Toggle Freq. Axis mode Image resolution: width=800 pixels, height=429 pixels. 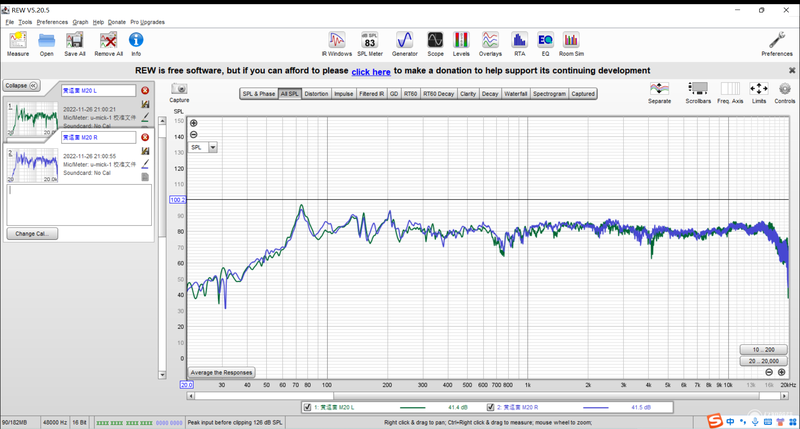tap(730, 92)
